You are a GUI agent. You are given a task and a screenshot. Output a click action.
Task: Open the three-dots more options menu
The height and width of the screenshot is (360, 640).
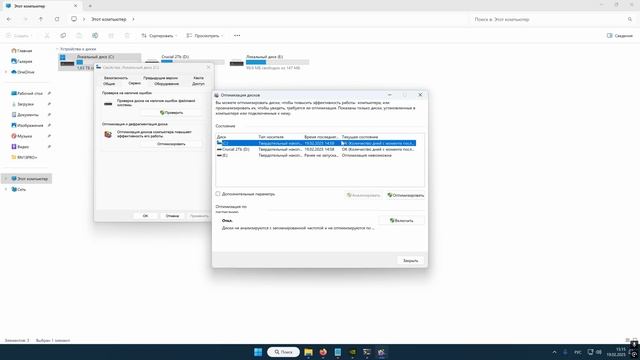click(x=237, y=36)
